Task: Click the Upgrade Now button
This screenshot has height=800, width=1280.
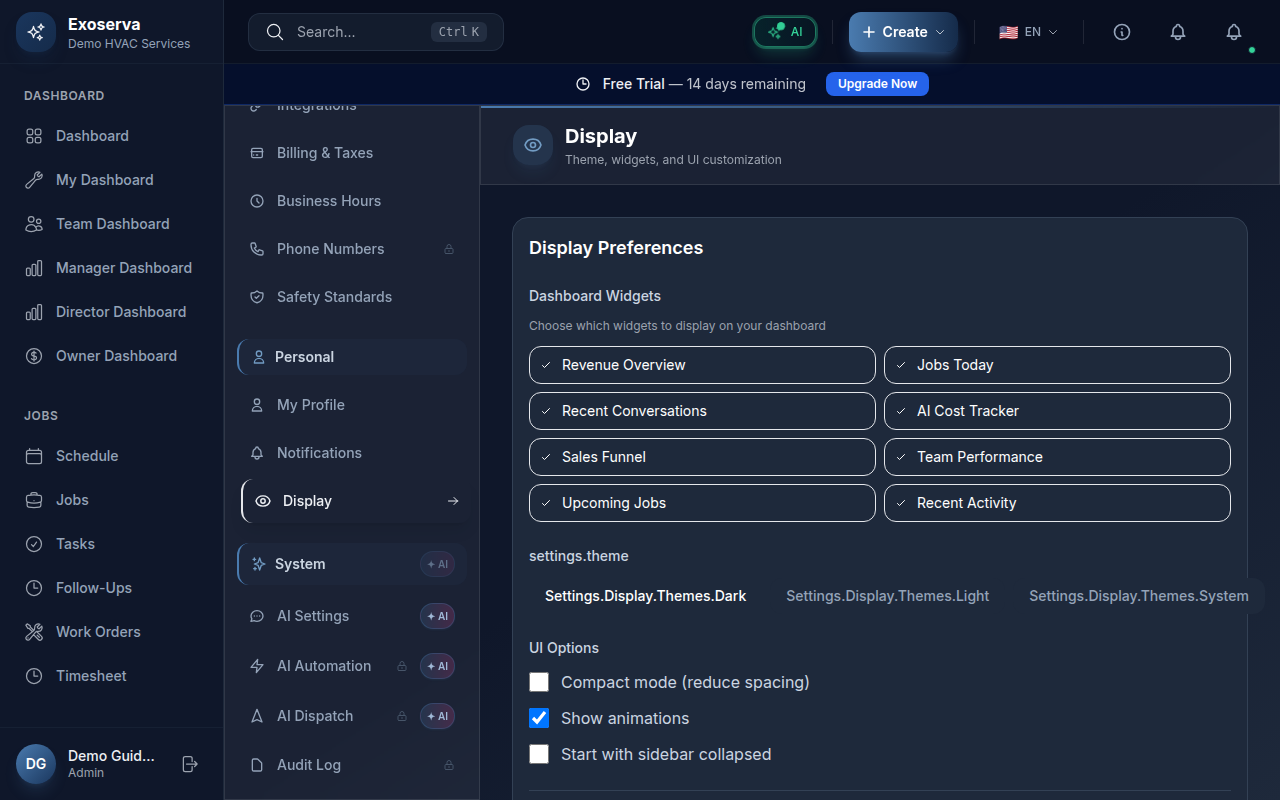Action: [877, 84]
